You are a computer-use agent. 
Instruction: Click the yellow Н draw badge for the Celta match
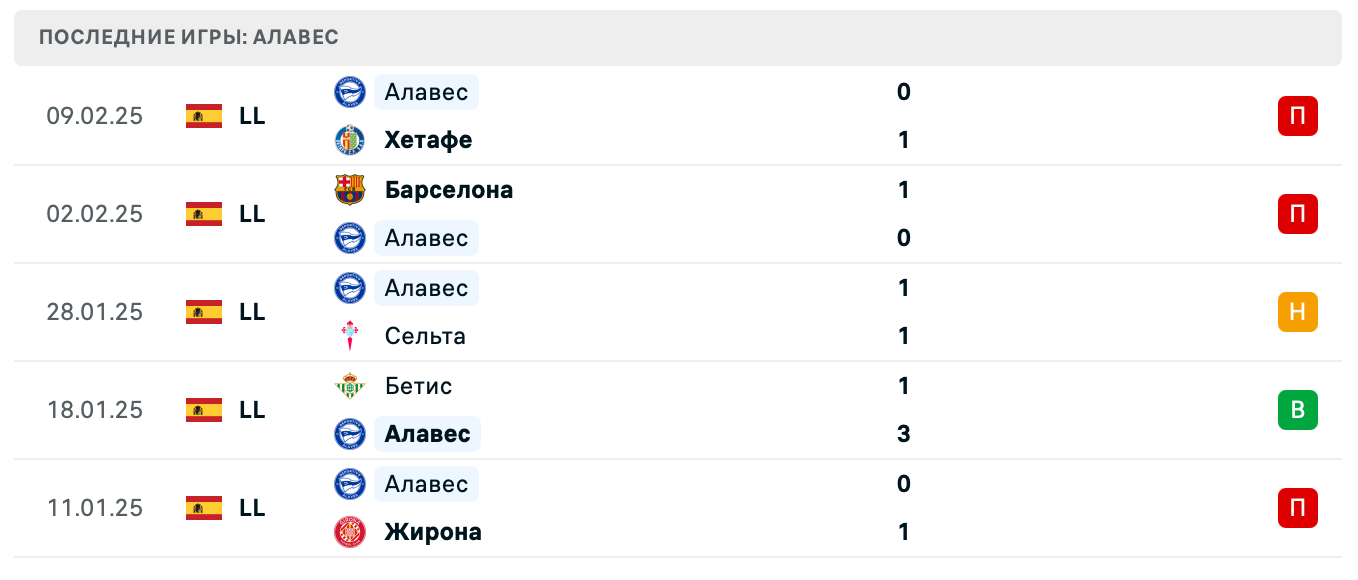(1297, 312)
